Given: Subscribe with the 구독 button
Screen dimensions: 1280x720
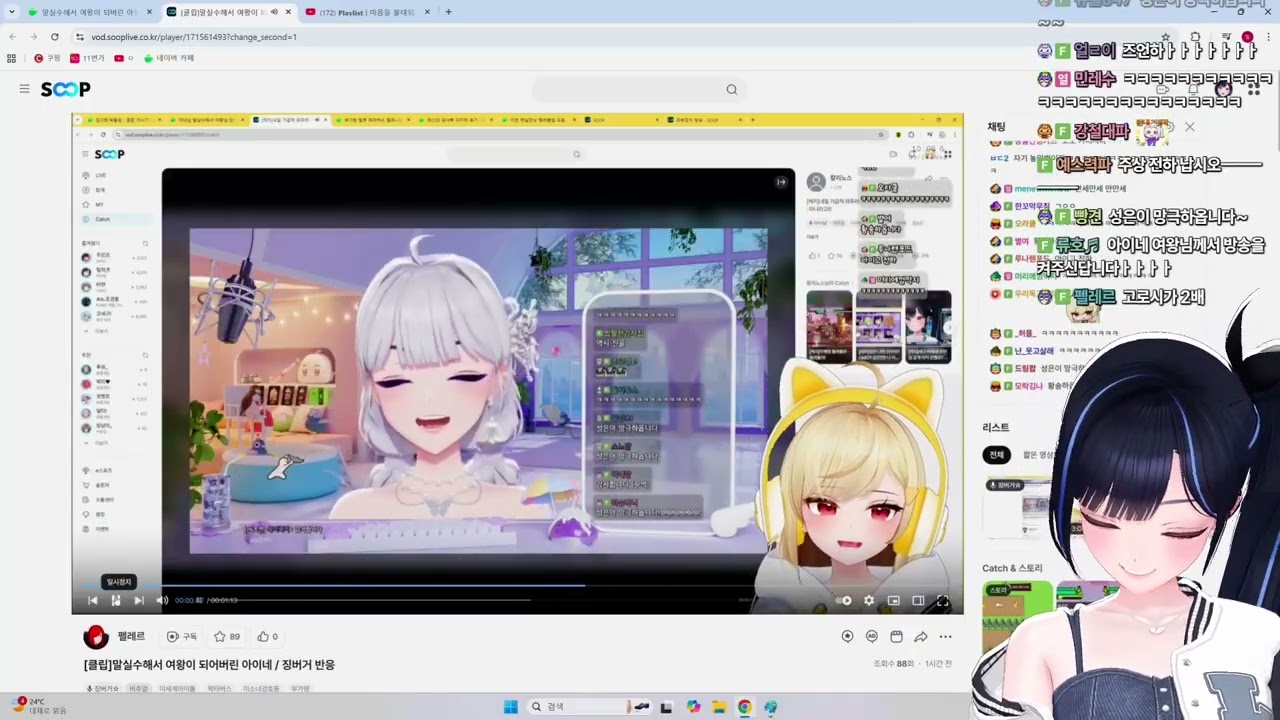Looking at the screenshot, I should [181, 636].
